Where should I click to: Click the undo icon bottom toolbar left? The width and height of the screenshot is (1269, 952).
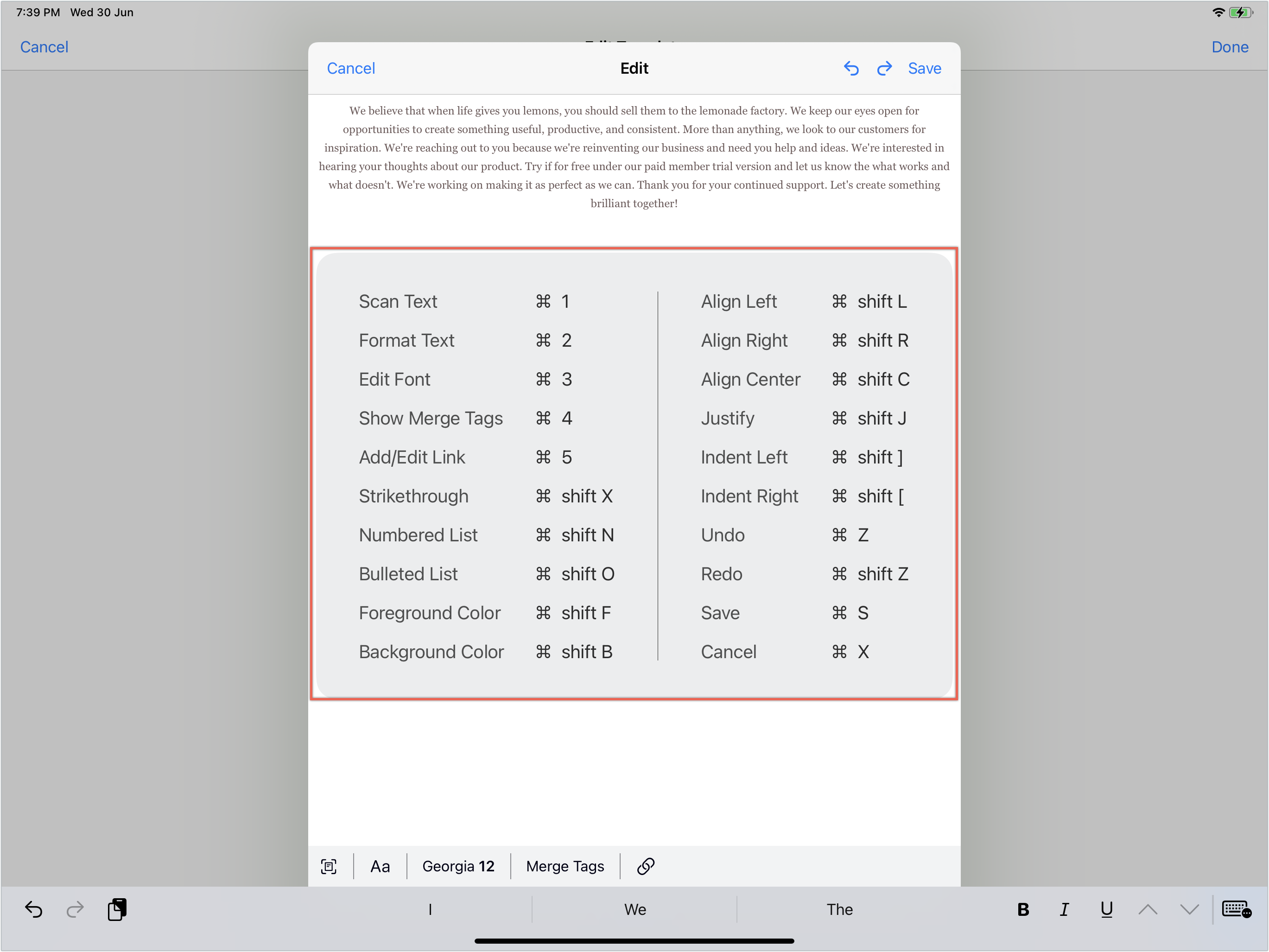33,910
